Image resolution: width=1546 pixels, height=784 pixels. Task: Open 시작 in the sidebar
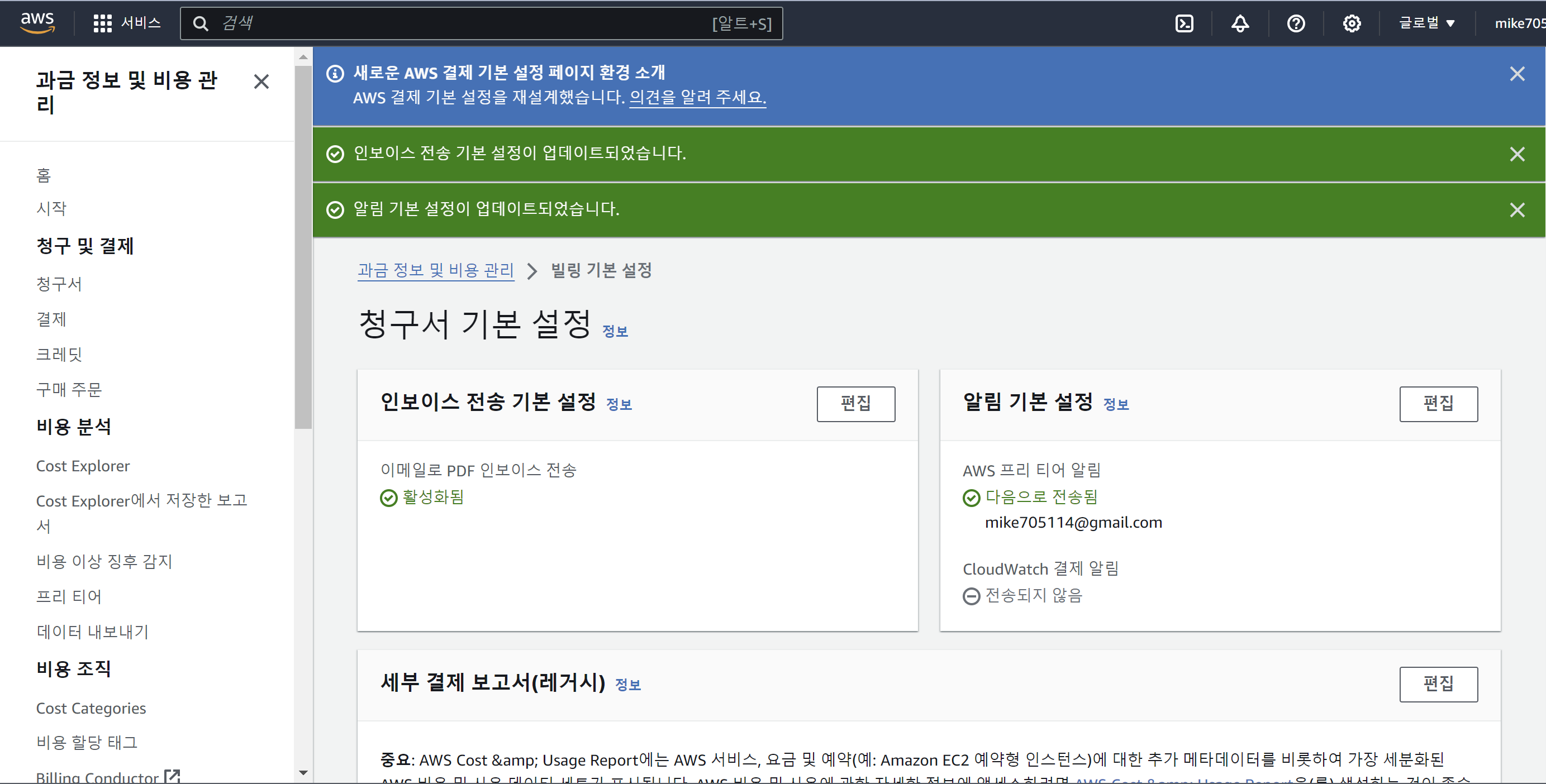pyautogui.click(x=51, y=208)
